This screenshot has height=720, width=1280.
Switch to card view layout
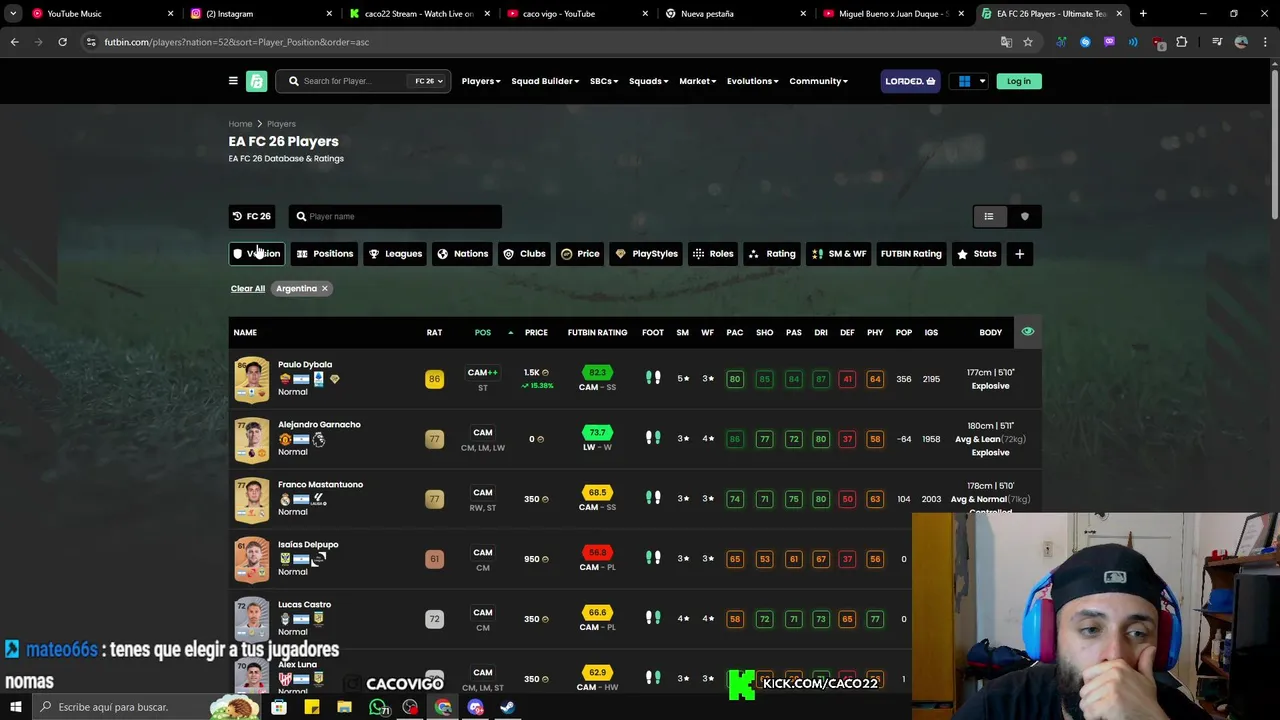tap(1024, 216)
